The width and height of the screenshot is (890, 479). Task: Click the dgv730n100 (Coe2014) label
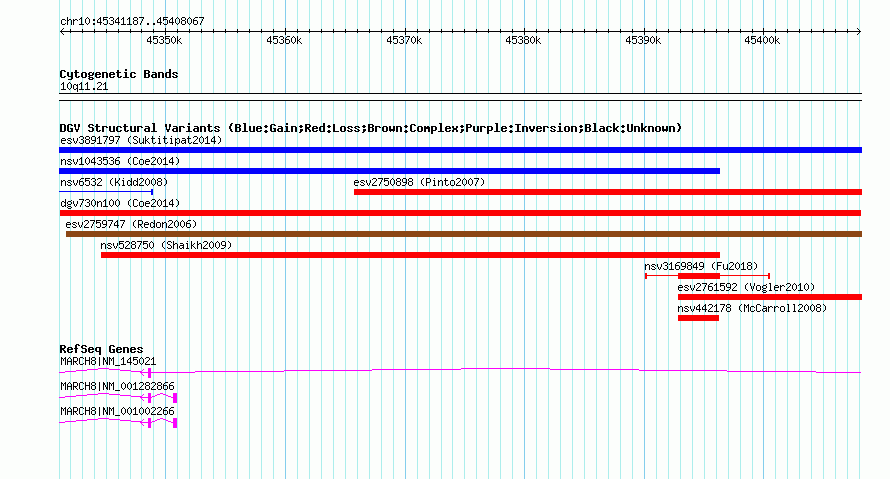pos(120,203)
